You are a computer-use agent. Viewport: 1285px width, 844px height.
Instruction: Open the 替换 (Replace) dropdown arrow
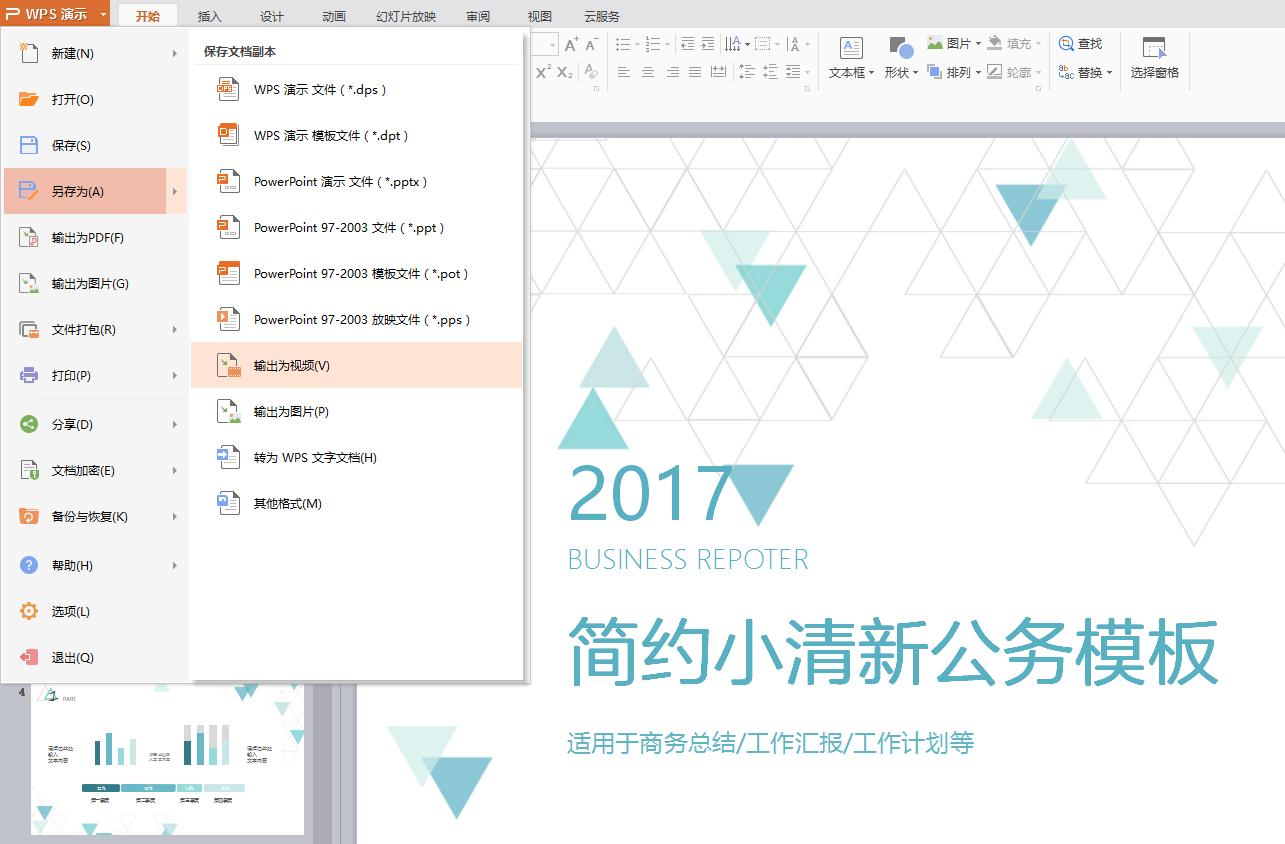point(1110,73)
